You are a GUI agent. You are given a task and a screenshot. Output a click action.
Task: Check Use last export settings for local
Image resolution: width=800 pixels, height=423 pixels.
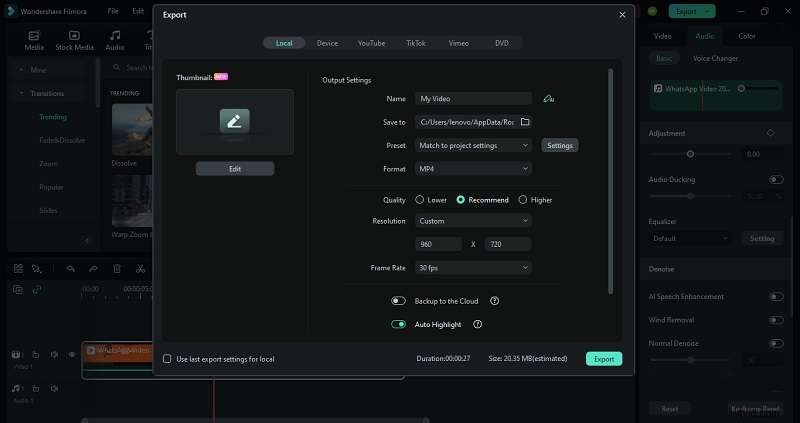(x=168, y=359)
